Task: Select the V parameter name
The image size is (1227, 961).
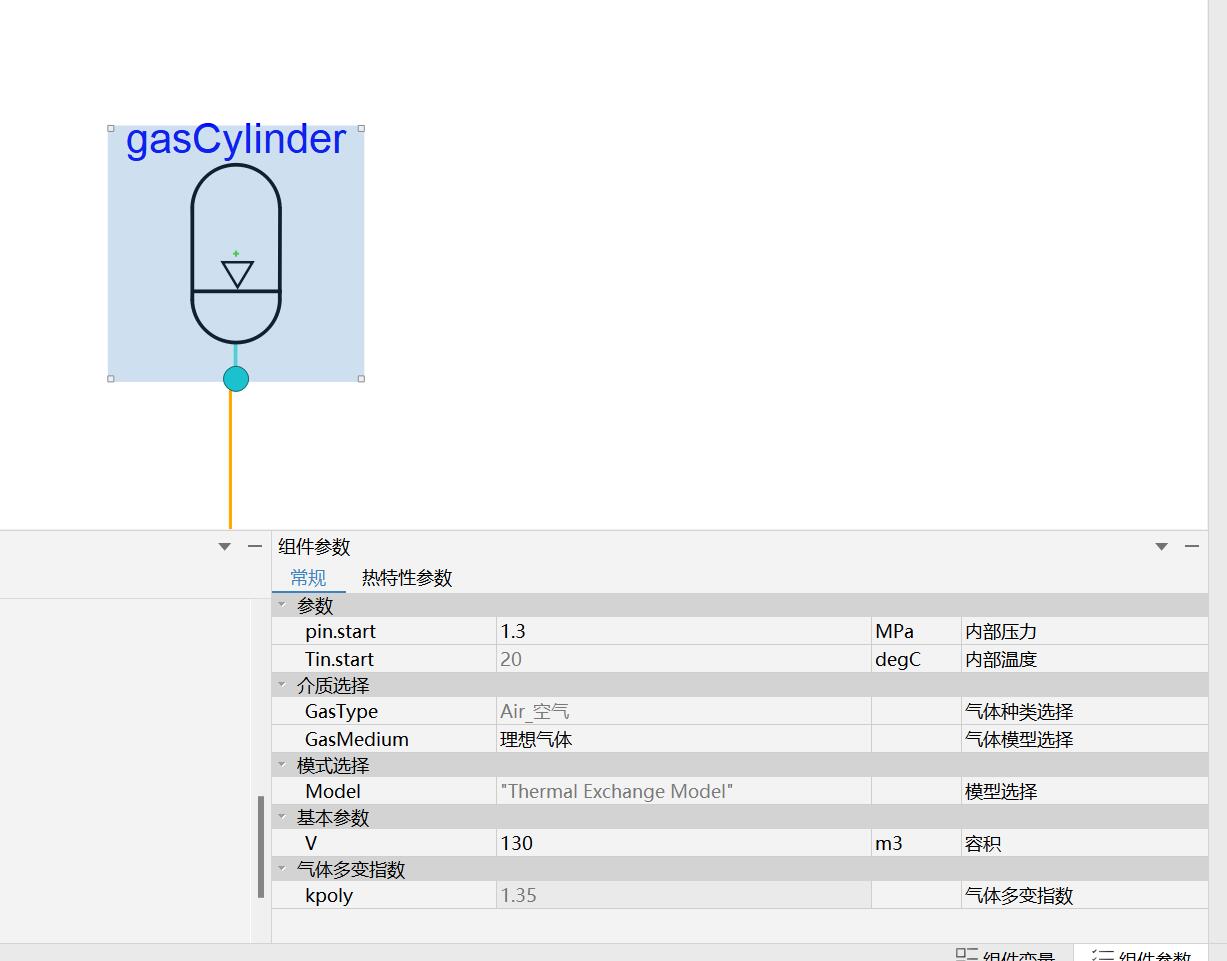Action: coord(311,843)
